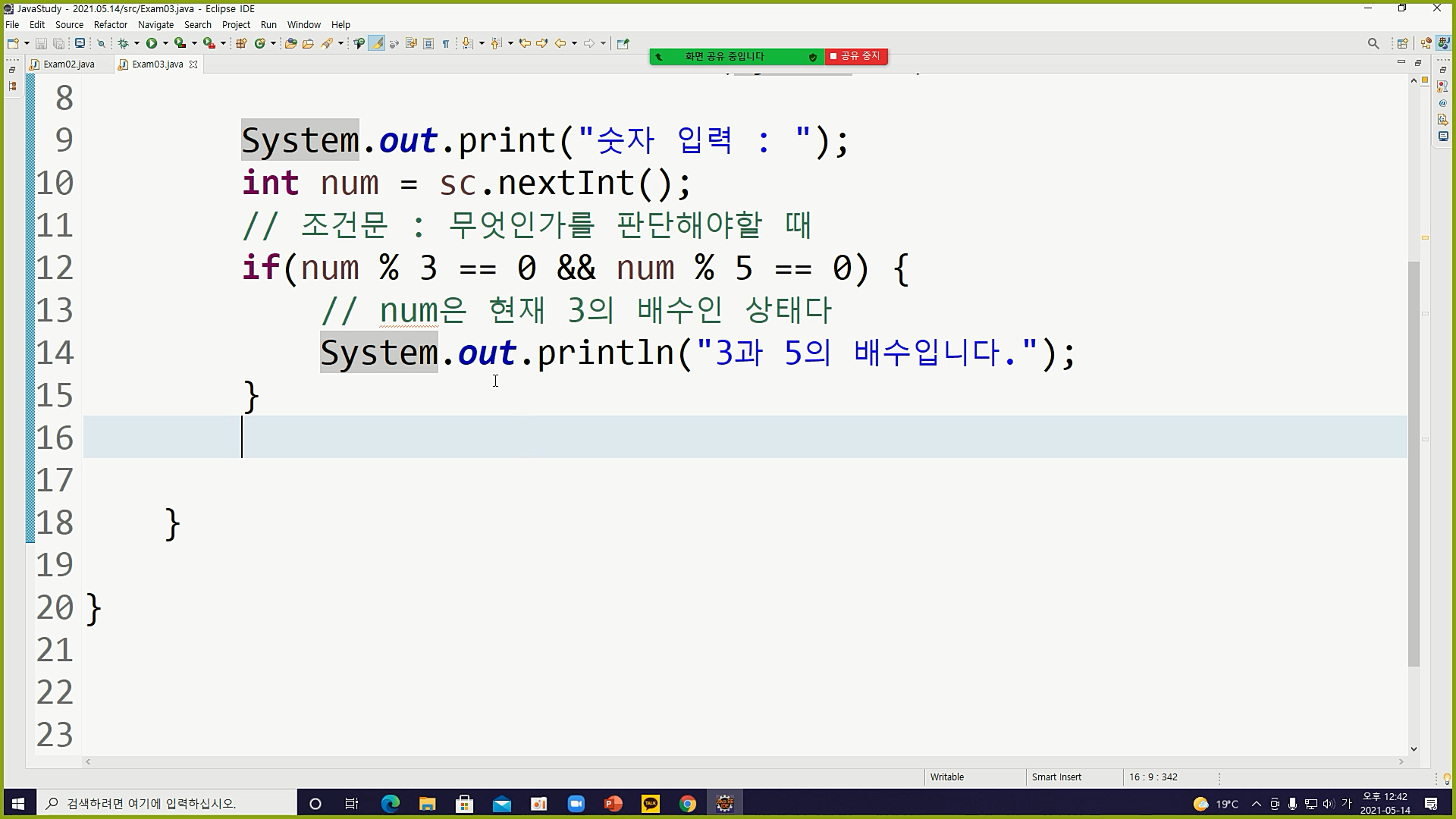The image size is (1456, 819).
Task: Click the red stop sharing button
Action: pos(855,56)
